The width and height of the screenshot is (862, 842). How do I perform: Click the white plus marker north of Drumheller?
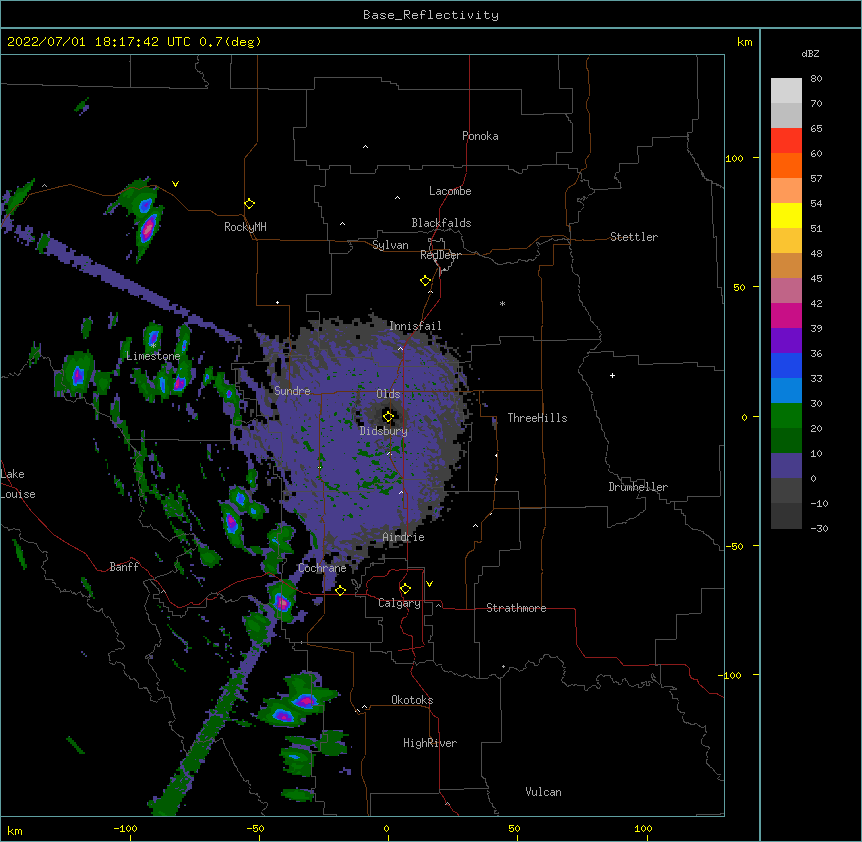[612, 375]
